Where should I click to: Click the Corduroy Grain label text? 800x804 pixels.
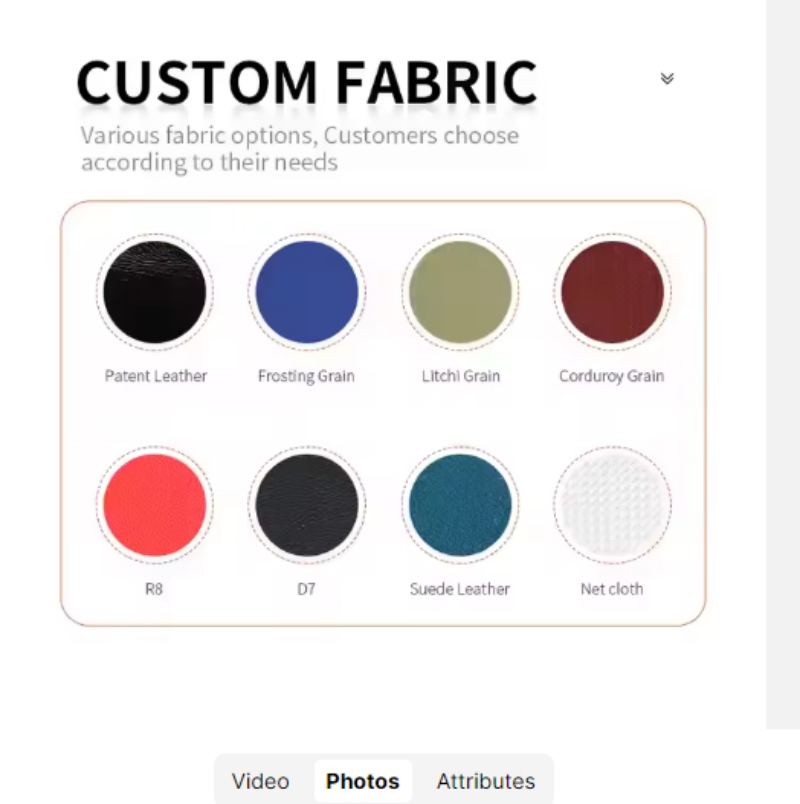611,376
